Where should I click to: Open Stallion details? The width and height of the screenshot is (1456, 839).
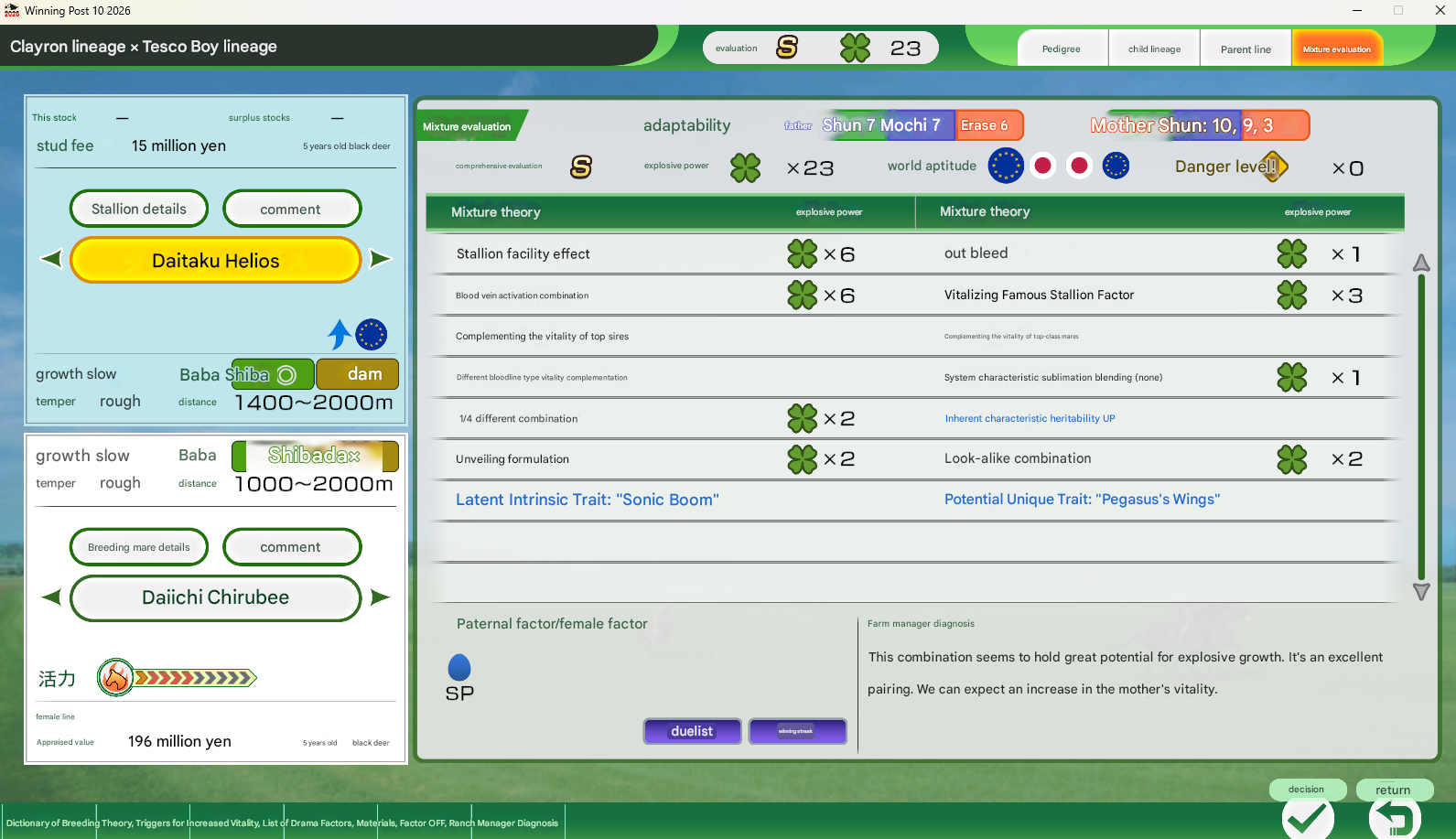tap(139, 209)
